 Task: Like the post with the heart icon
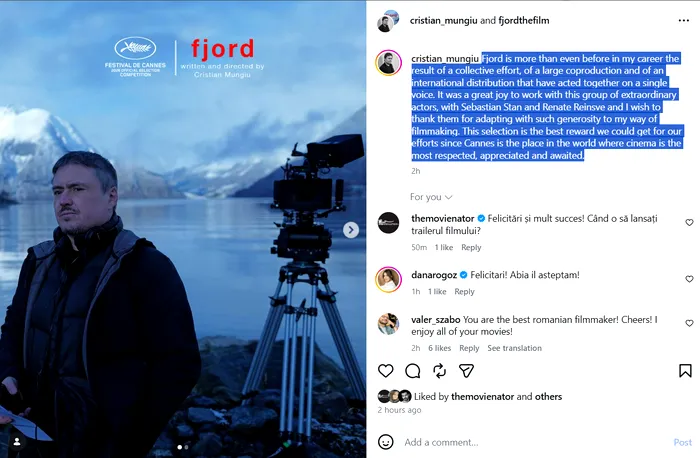386,371
